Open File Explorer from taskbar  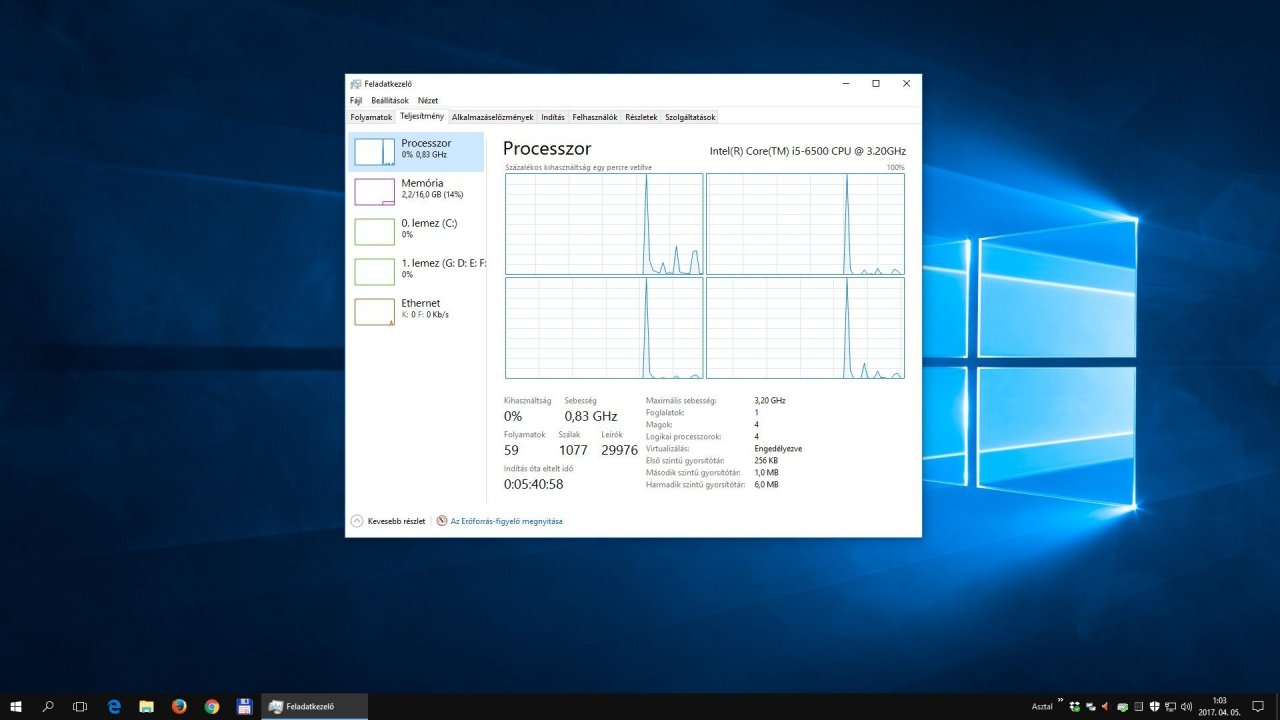point(146,706)
